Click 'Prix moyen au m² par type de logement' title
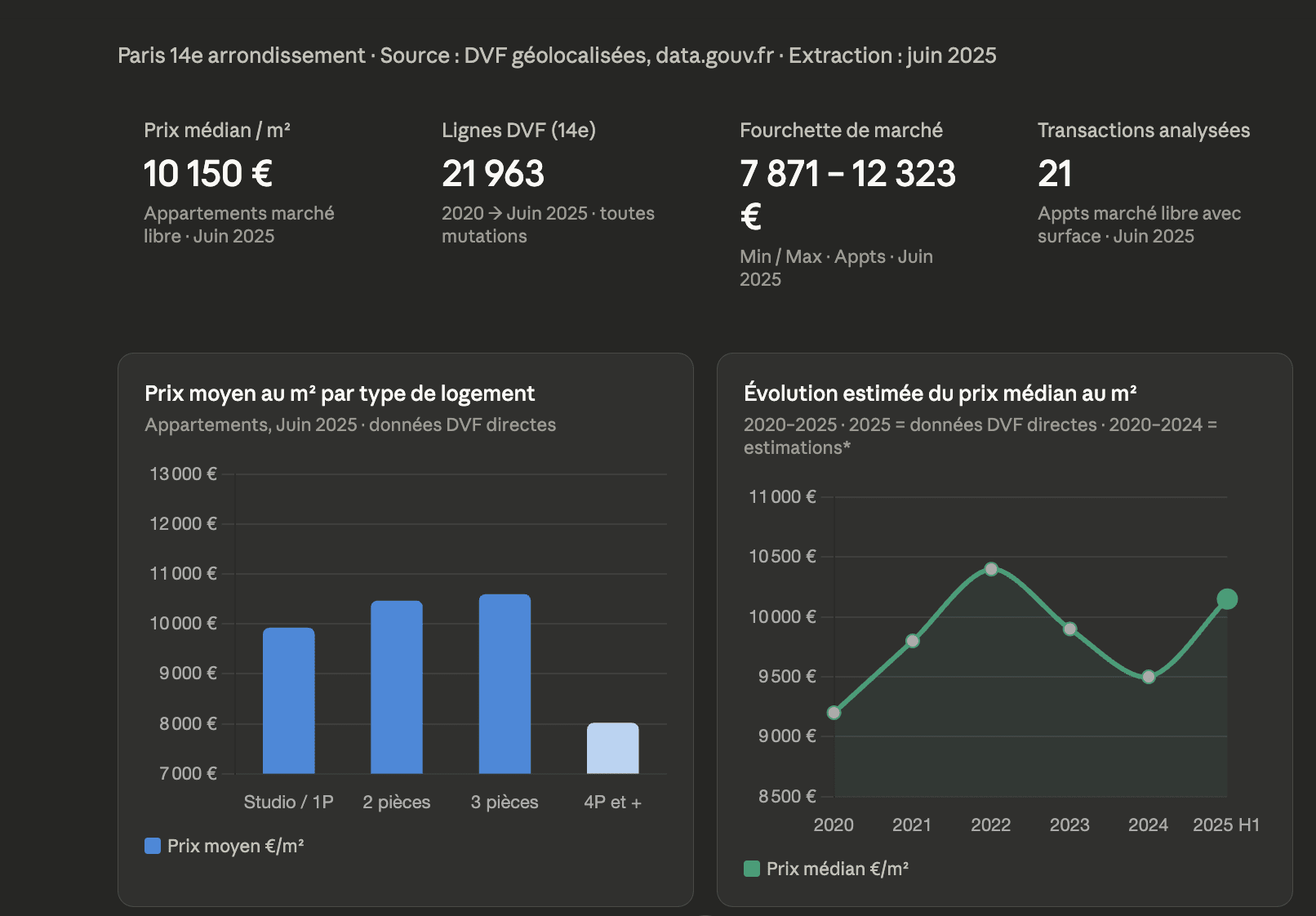The height and width of the screenshot is (916, 1316). (x=340, y=394)
